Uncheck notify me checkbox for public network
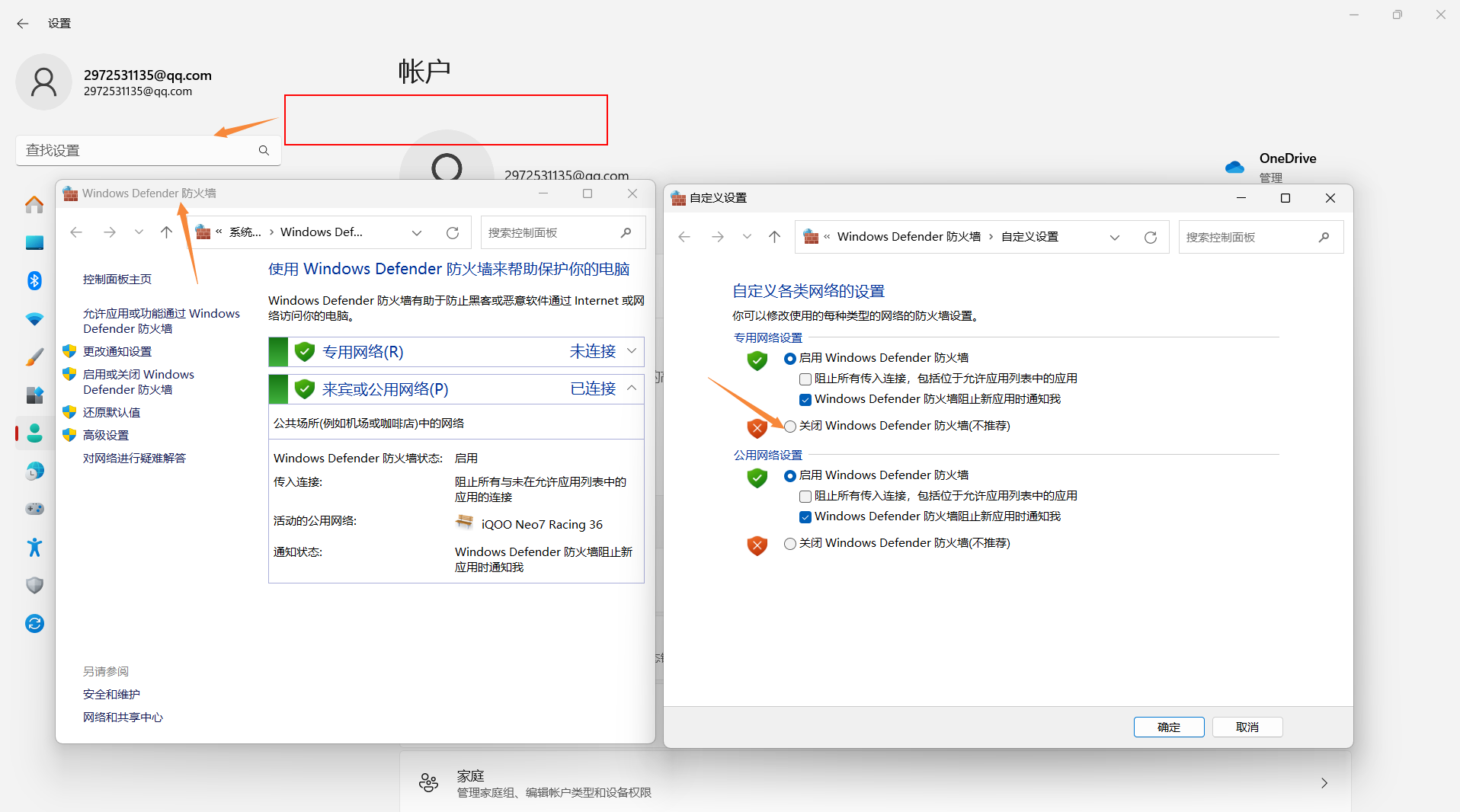Screen dimensions: 1460x812 tap(805, 517)
